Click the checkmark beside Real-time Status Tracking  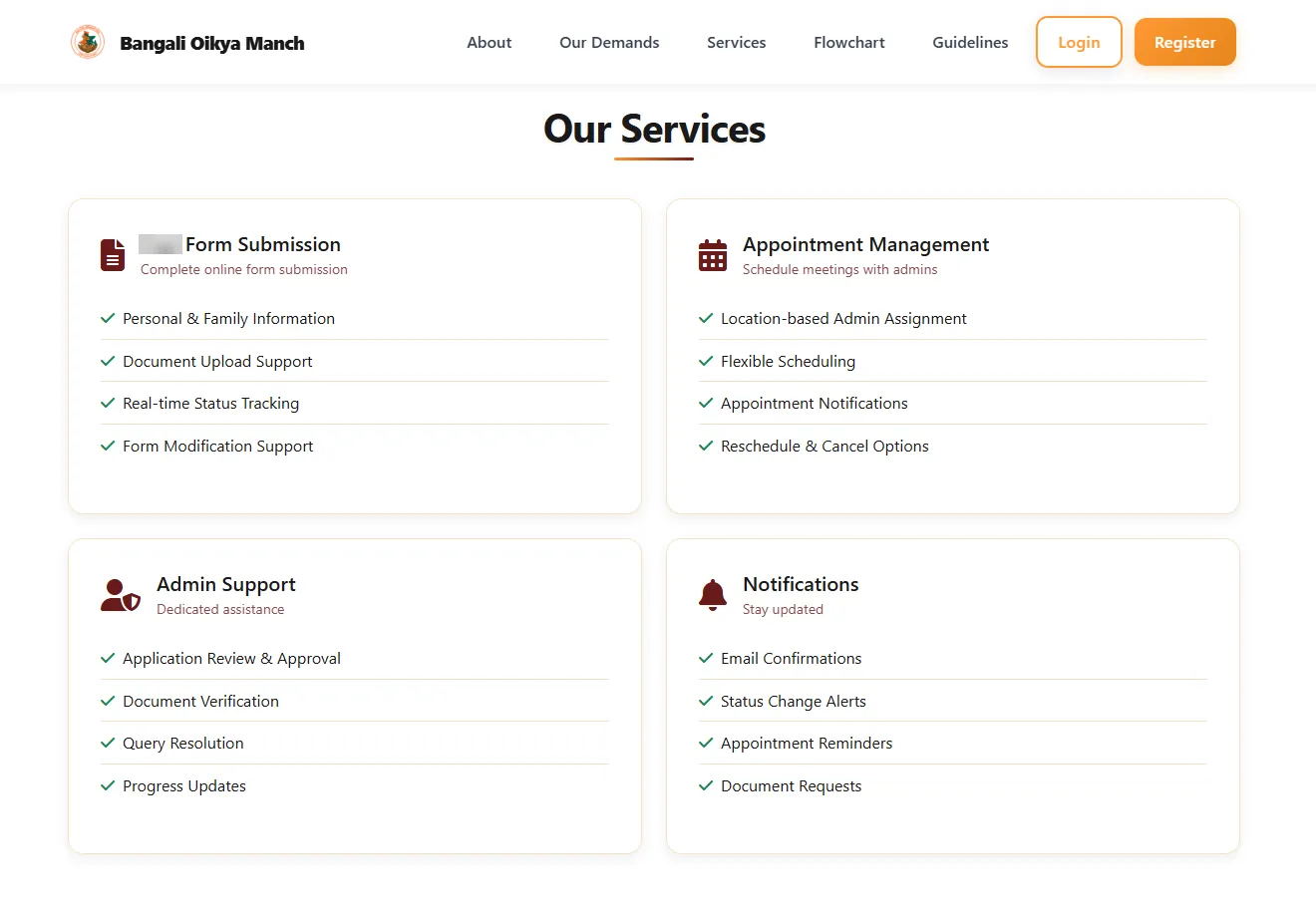[x=108, y=404]
